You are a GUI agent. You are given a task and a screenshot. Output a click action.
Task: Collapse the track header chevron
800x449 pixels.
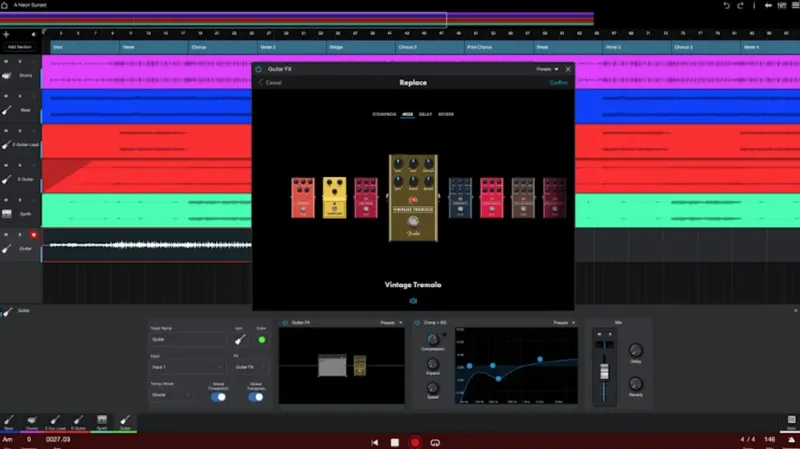[x=34, y=34]
